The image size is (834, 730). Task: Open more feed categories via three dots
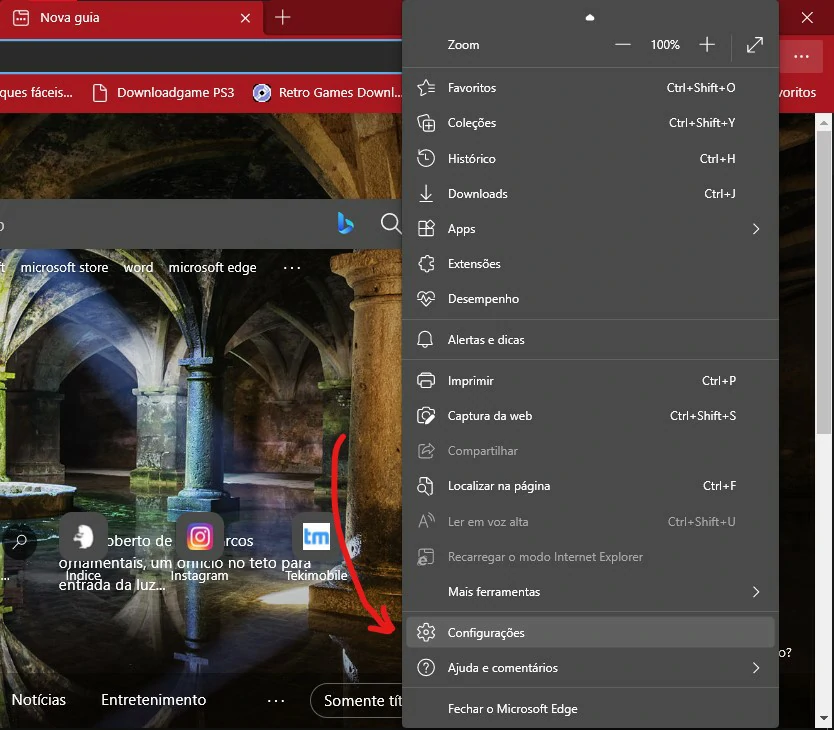point(276,701)
